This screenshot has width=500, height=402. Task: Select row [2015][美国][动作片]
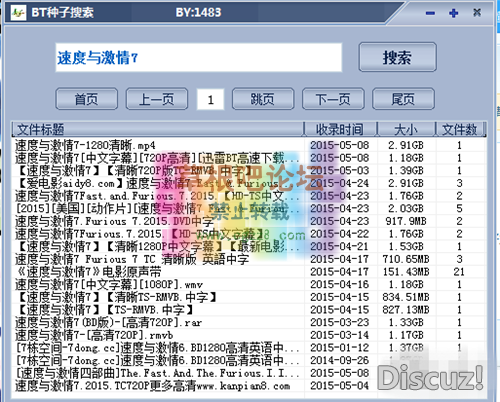coord(249,209)
